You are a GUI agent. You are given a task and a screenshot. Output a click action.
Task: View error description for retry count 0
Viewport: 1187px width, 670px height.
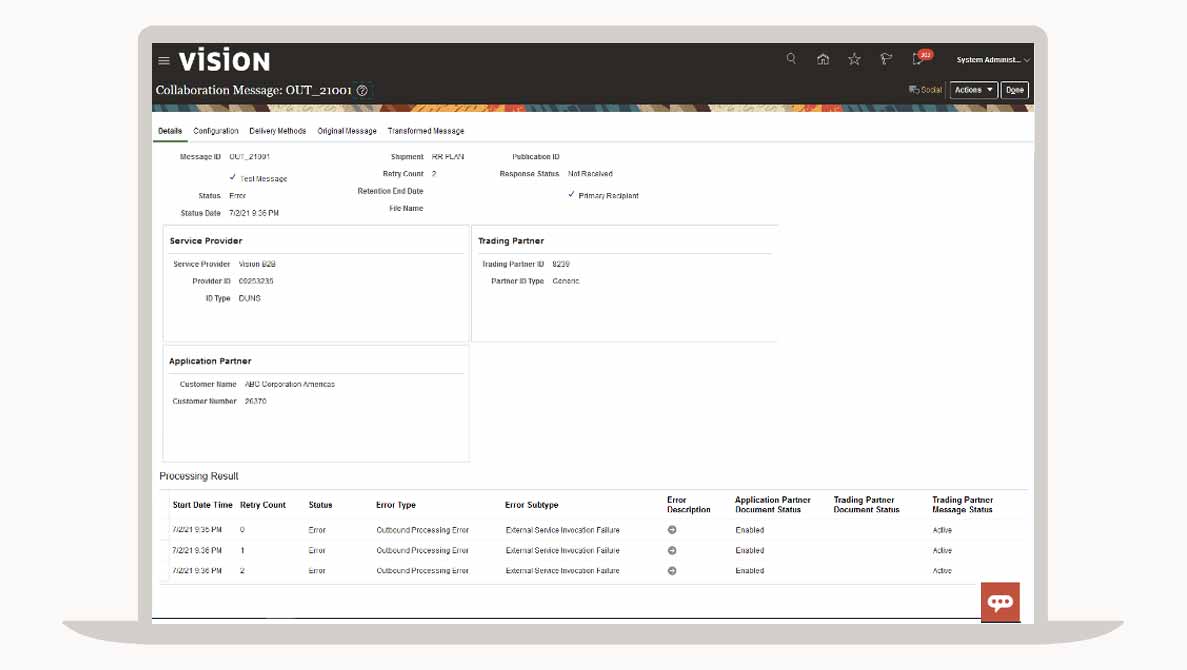(672, 530)
